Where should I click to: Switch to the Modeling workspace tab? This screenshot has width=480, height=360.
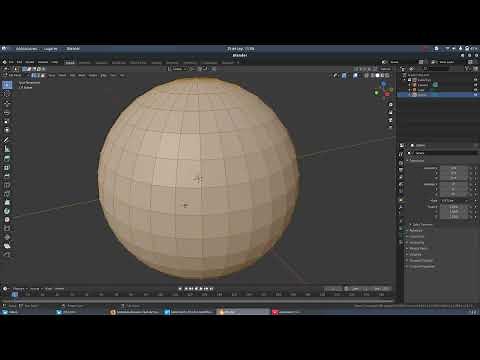(x=85, y=62)
